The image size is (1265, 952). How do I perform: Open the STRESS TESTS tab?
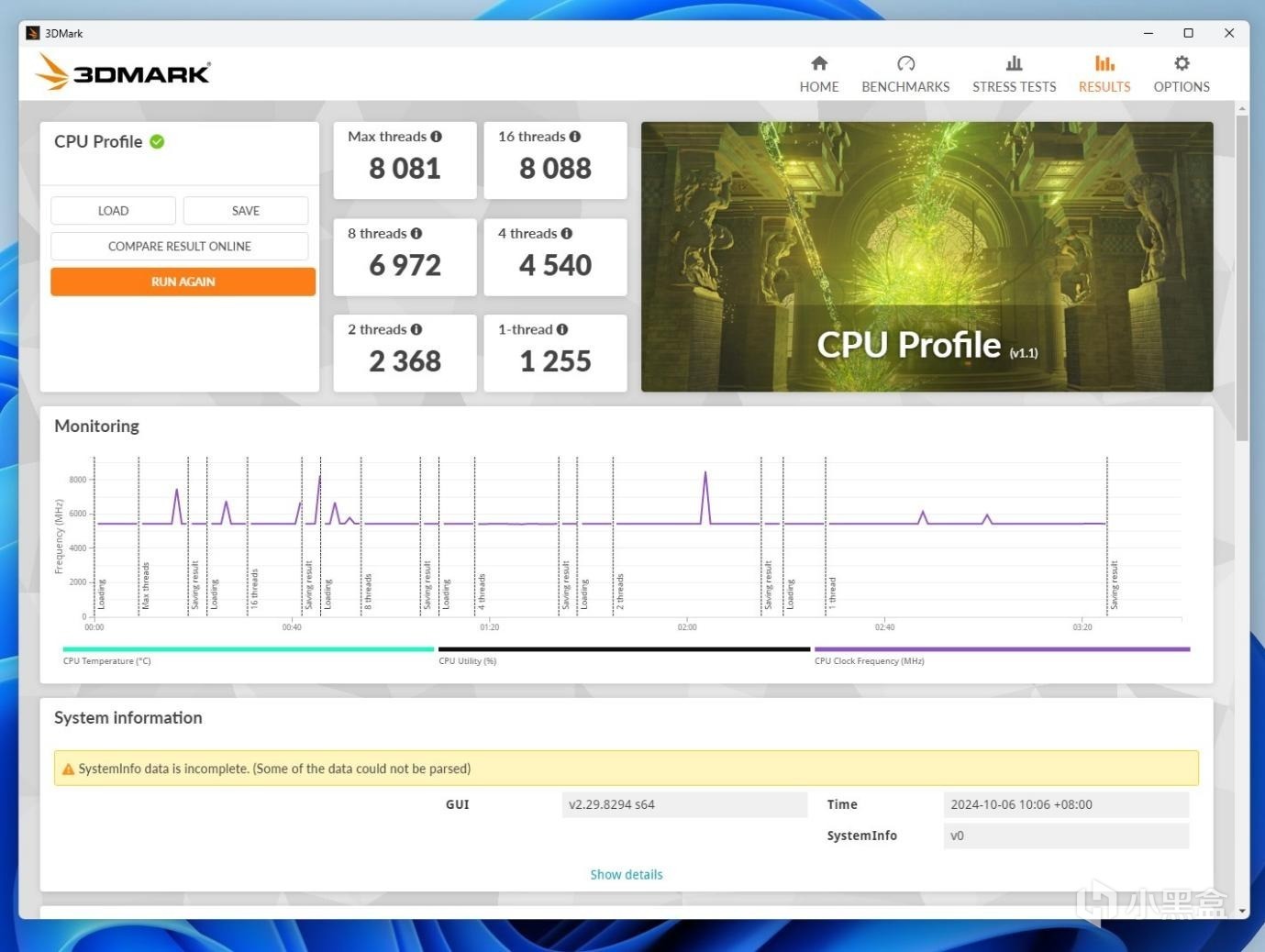click(x=1014, y=74)
